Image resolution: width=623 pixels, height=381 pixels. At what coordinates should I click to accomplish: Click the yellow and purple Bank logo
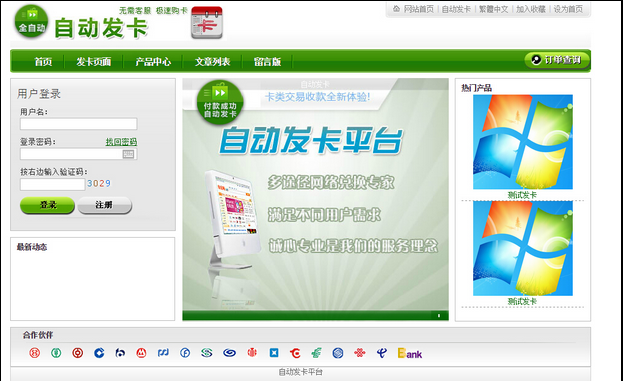410,353
